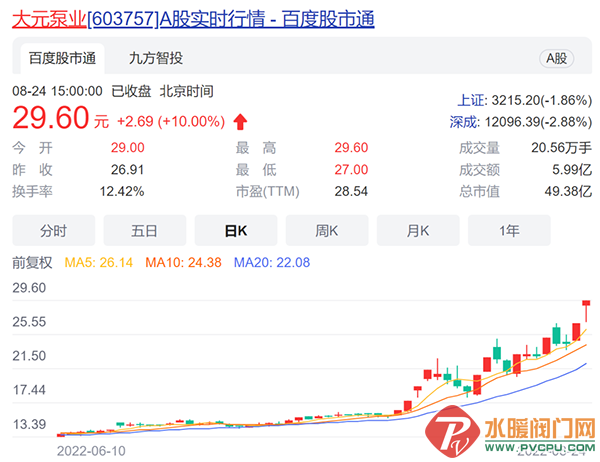The image size is (600, 462).
Task: Click the 最高 value 29.60
Action: pyautogui.click(x=351, y=148)
